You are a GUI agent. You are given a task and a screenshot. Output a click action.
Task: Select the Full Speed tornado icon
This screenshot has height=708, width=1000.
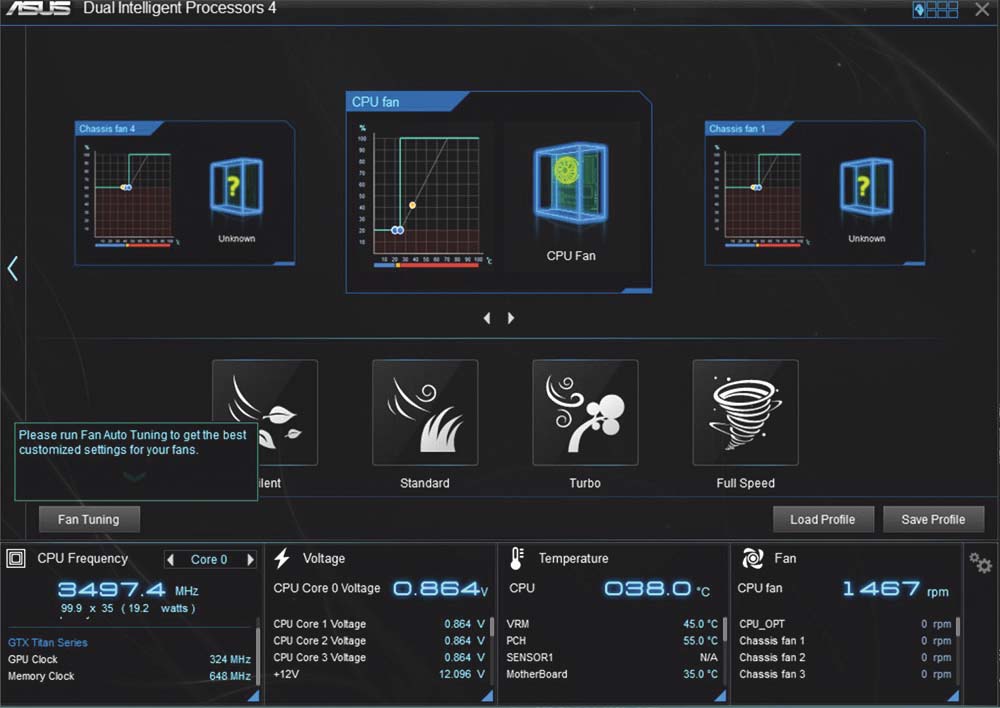tap(746, 413)
